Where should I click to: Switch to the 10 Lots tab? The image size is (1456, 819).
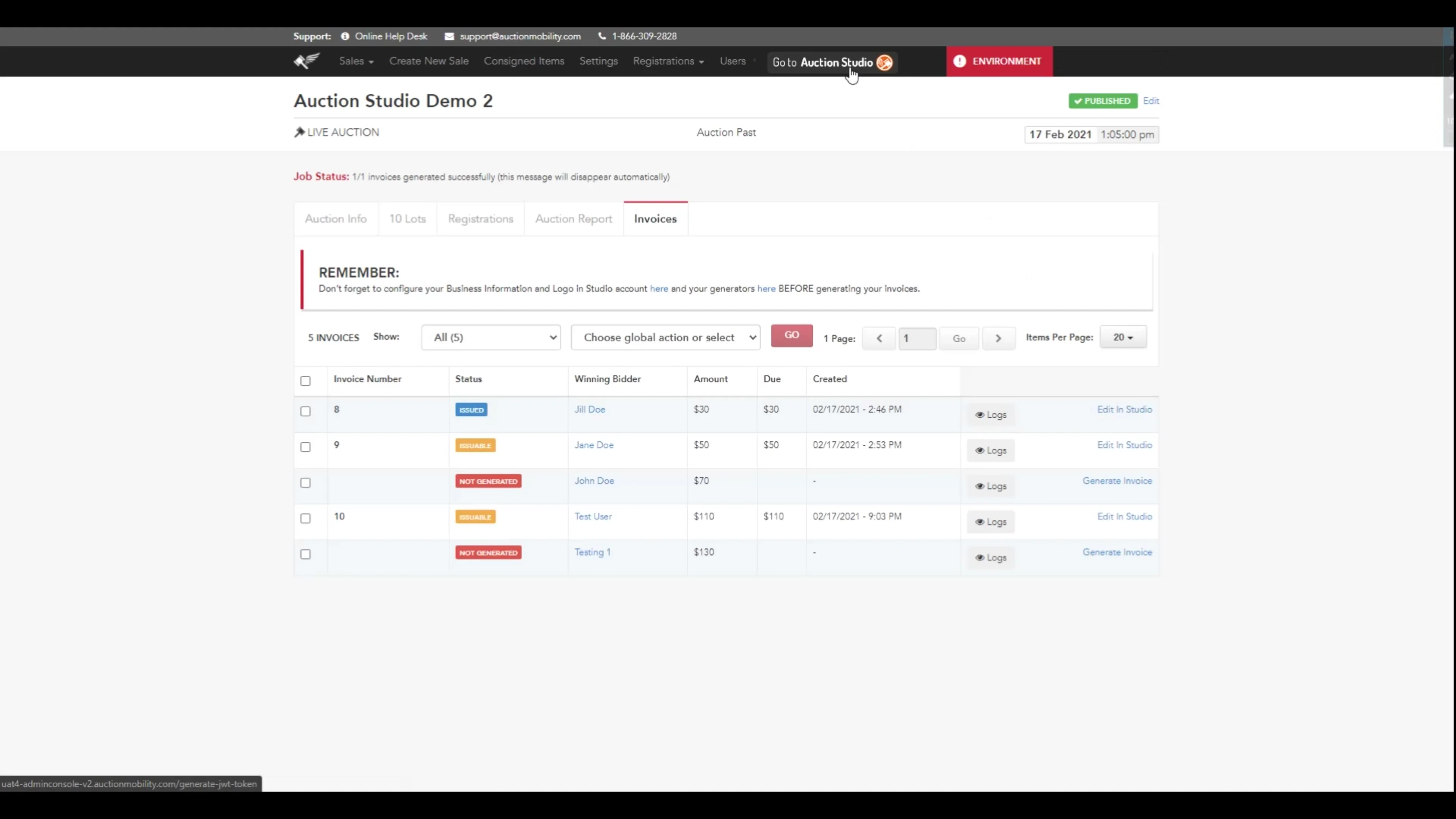408,219
